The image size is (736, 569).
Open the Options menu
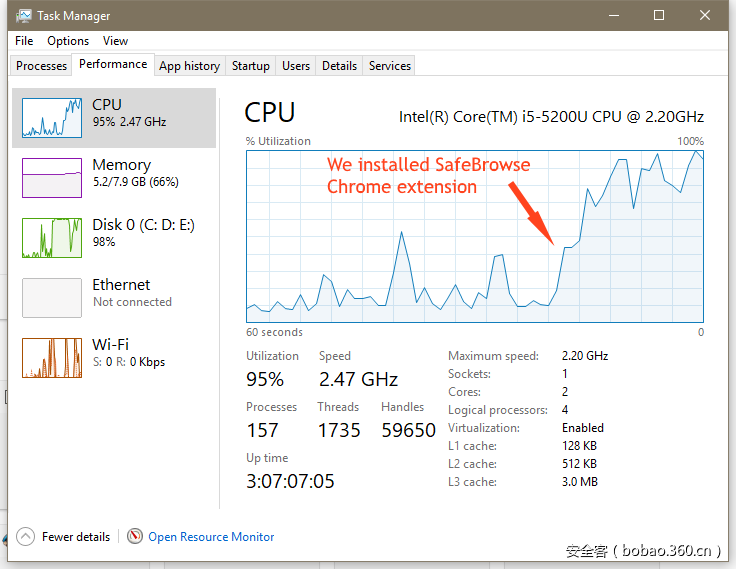(68, 41)
